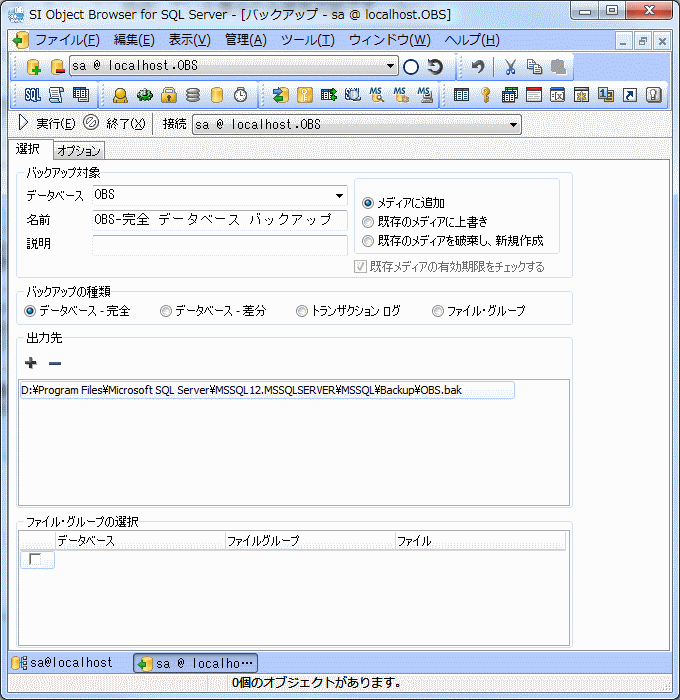This screenshot has width=680, height=700.
Task: Switch to the オプション tab
Action: (x=78, y=151)
